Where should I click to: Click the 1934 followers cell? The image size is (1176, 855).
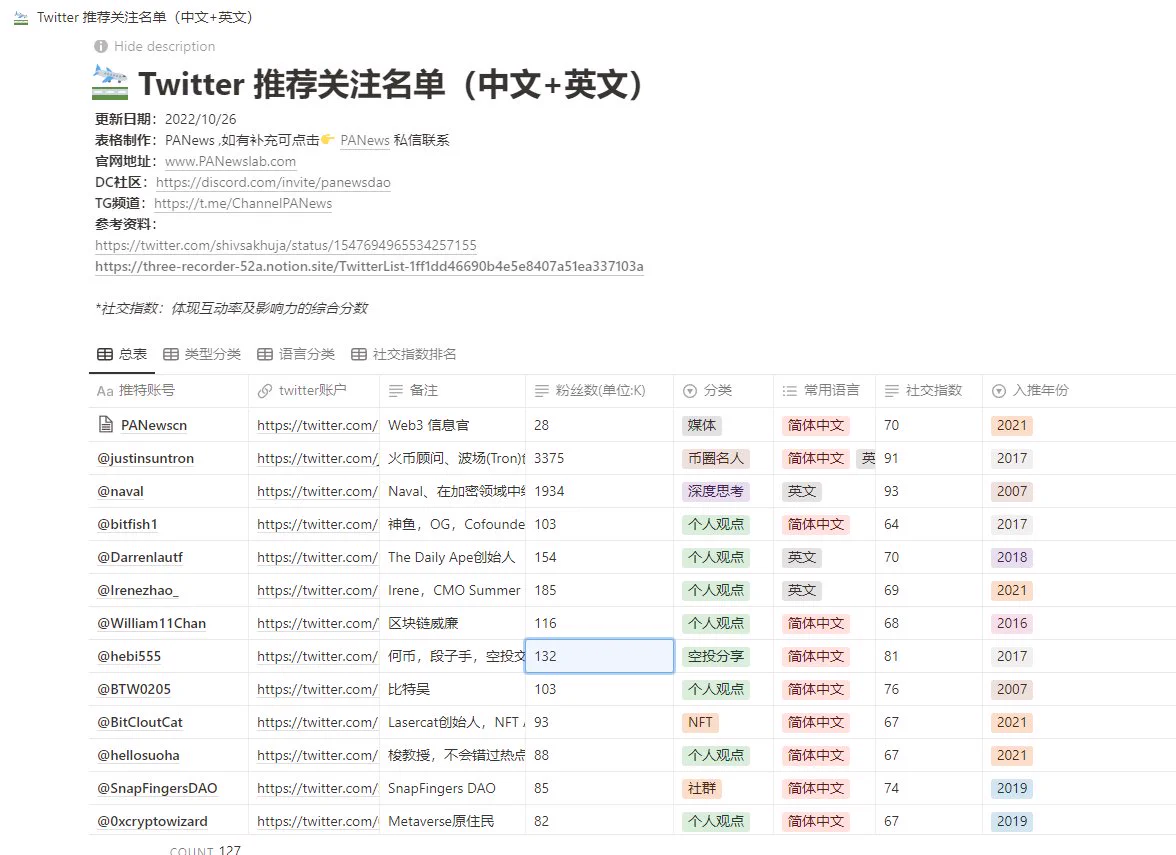599,491
